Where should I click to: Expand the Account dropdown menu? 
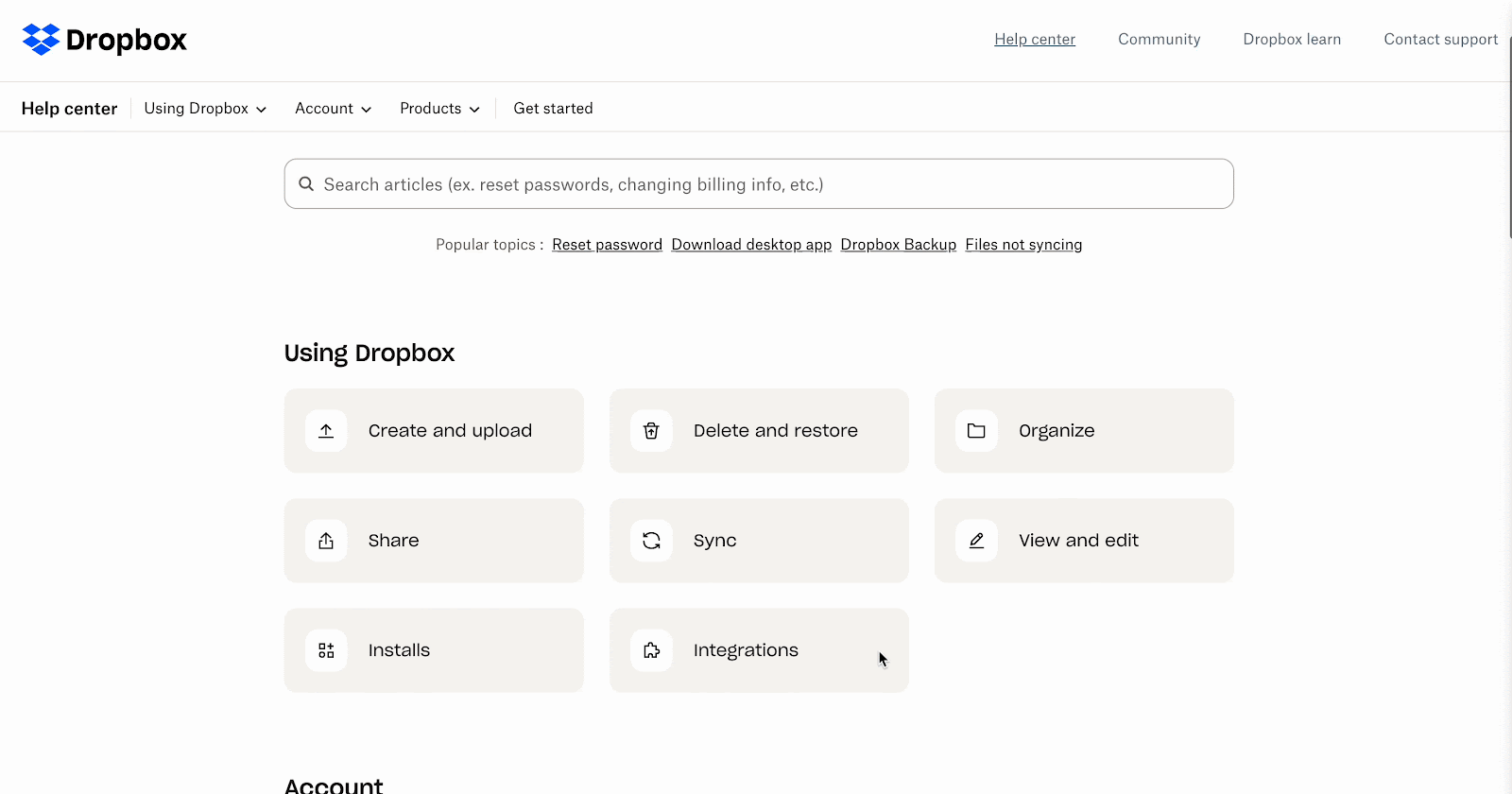[x=333, y=109]
